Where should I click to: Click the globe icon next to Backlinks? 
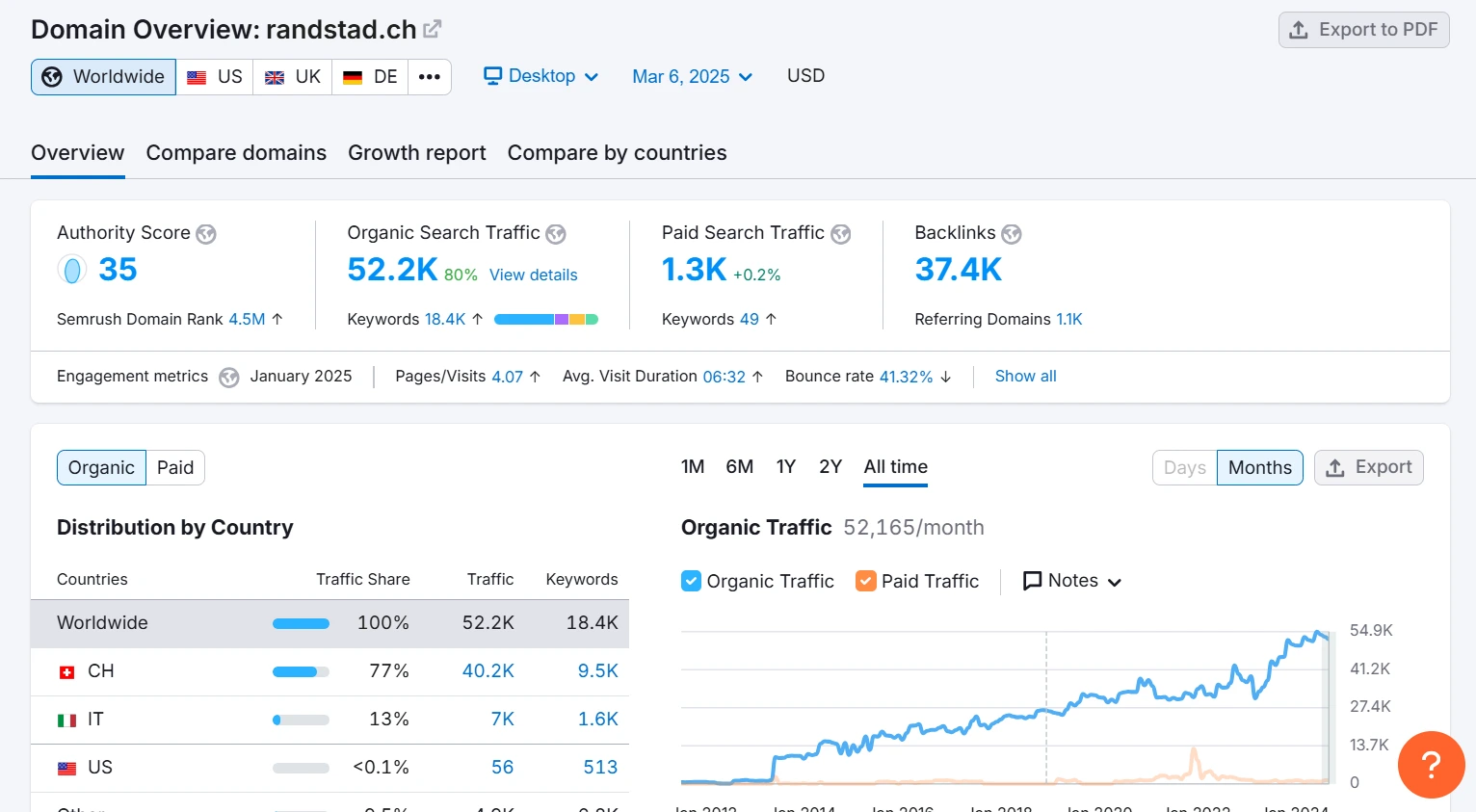point(1012,234)
